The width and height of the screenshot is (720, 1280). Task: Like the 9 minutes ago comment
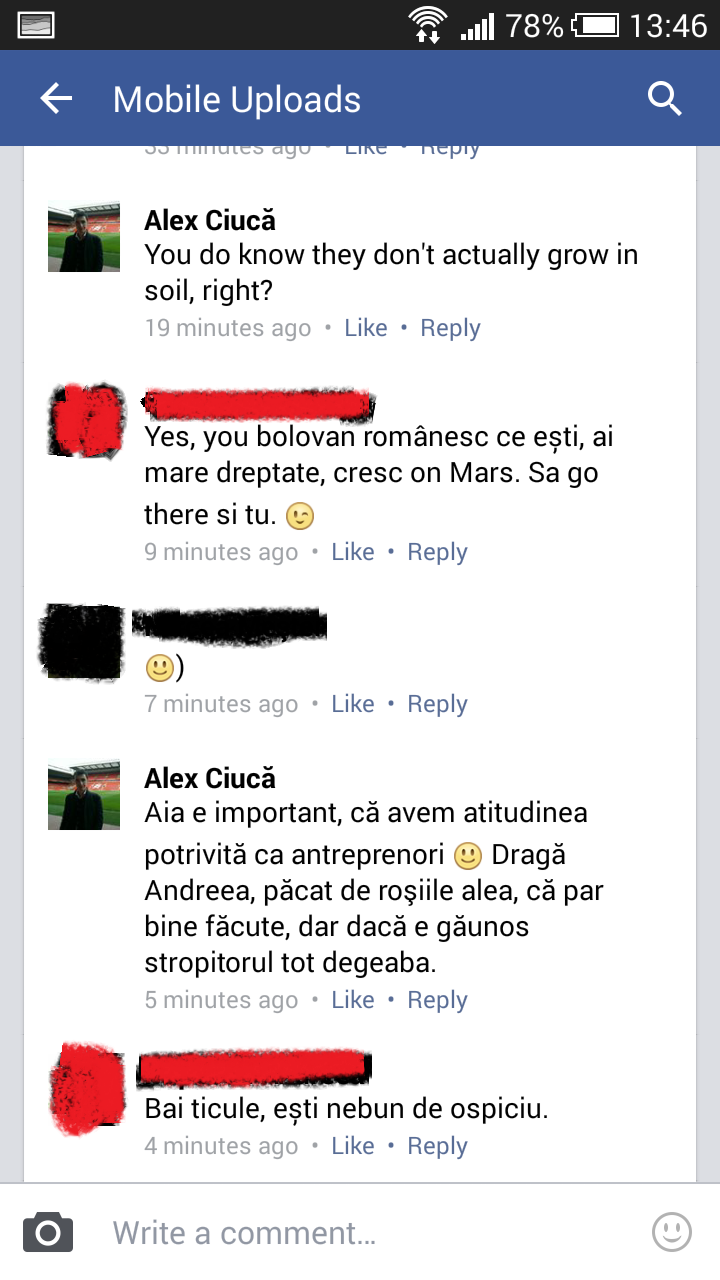pyautogui.click(x=353, y=552)
